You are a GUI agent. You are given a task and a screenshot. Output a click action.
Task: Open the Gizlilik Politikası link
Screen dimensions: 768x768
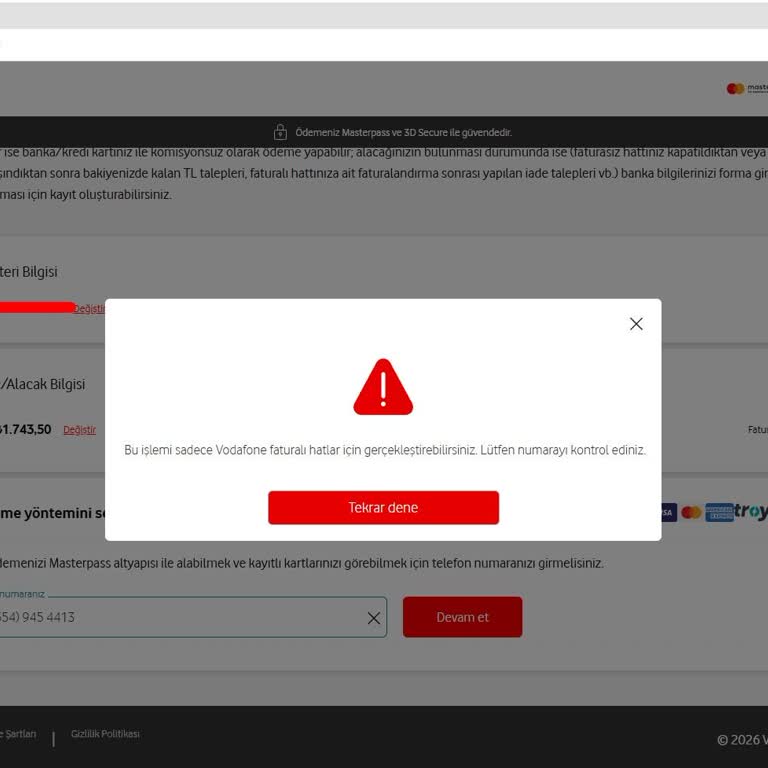click(105, 734)
